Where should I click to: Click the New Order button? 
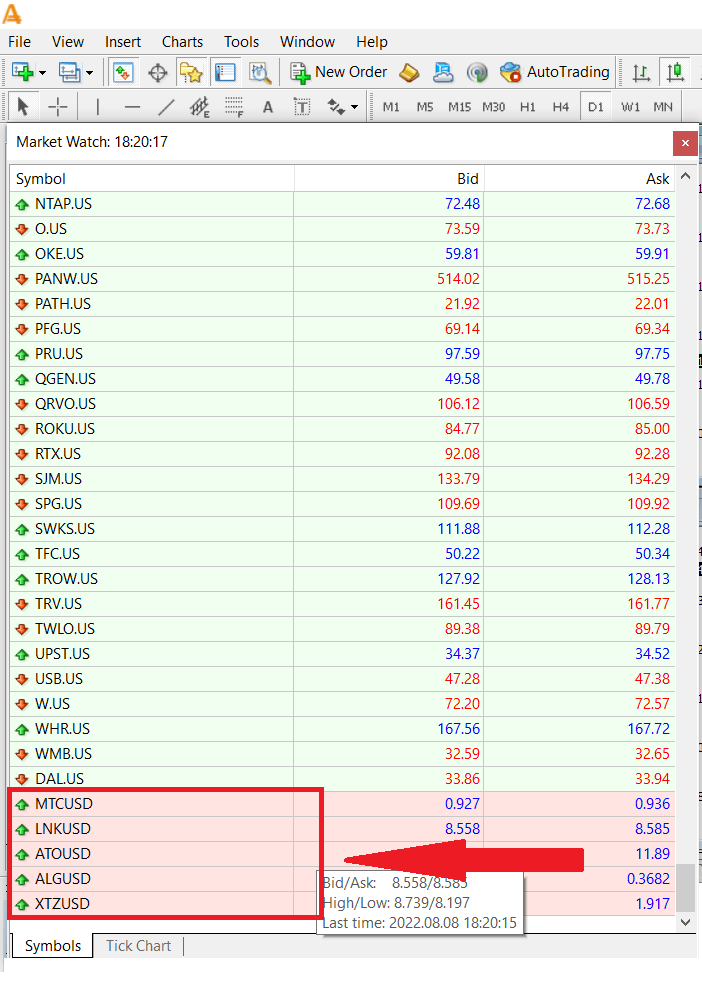click(x=338, y=73)
